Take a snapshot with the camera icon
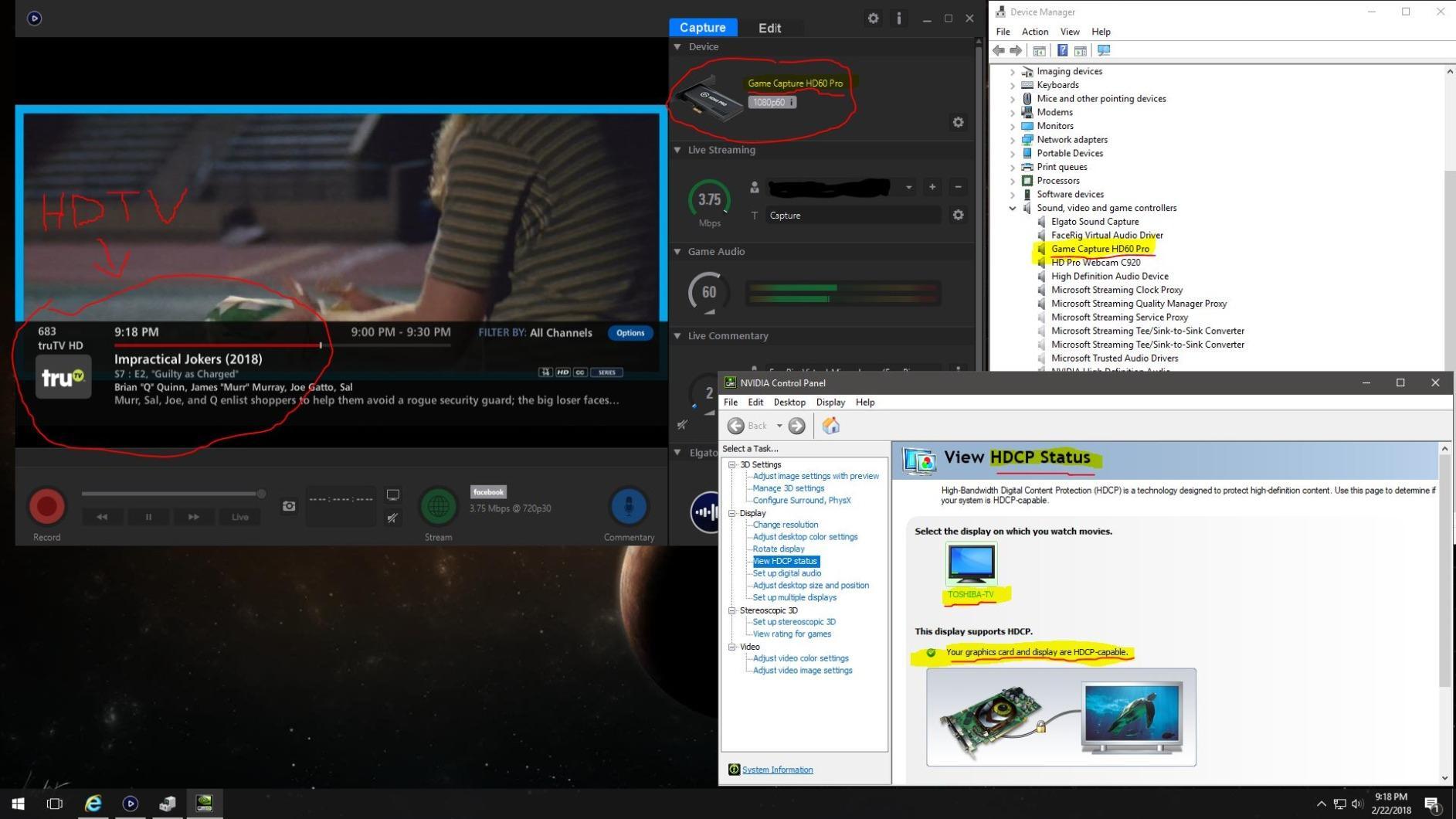1456x819 pixels. pos(289,506)
